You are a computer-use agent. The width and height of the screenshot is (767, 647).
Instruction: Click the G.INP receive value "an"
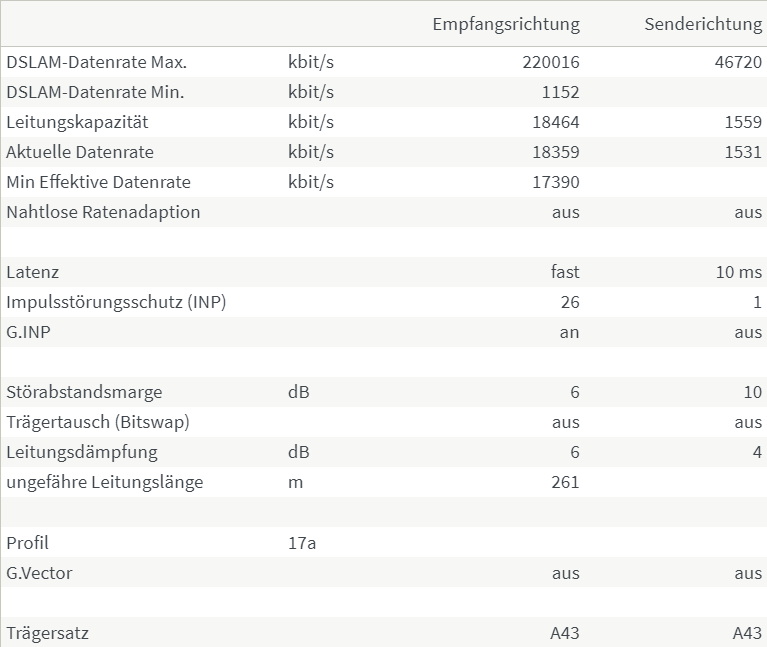569,332
